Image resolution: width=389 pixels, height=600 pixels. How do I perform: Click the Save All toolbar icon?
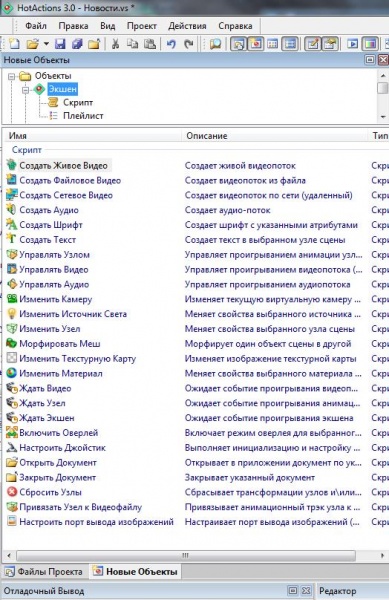[77, 44]
